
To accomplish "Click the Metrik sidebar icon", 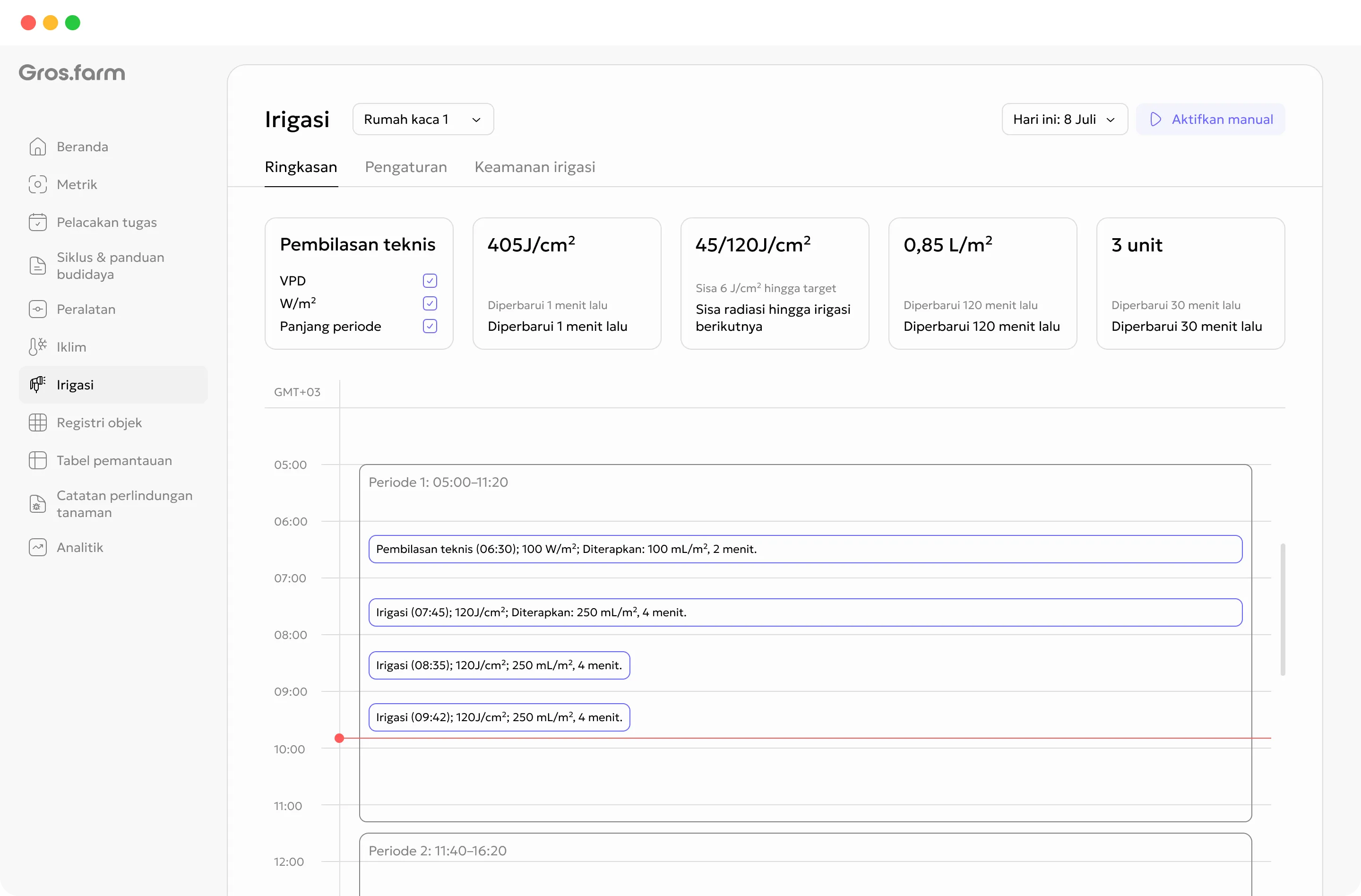I will [38, 184].
